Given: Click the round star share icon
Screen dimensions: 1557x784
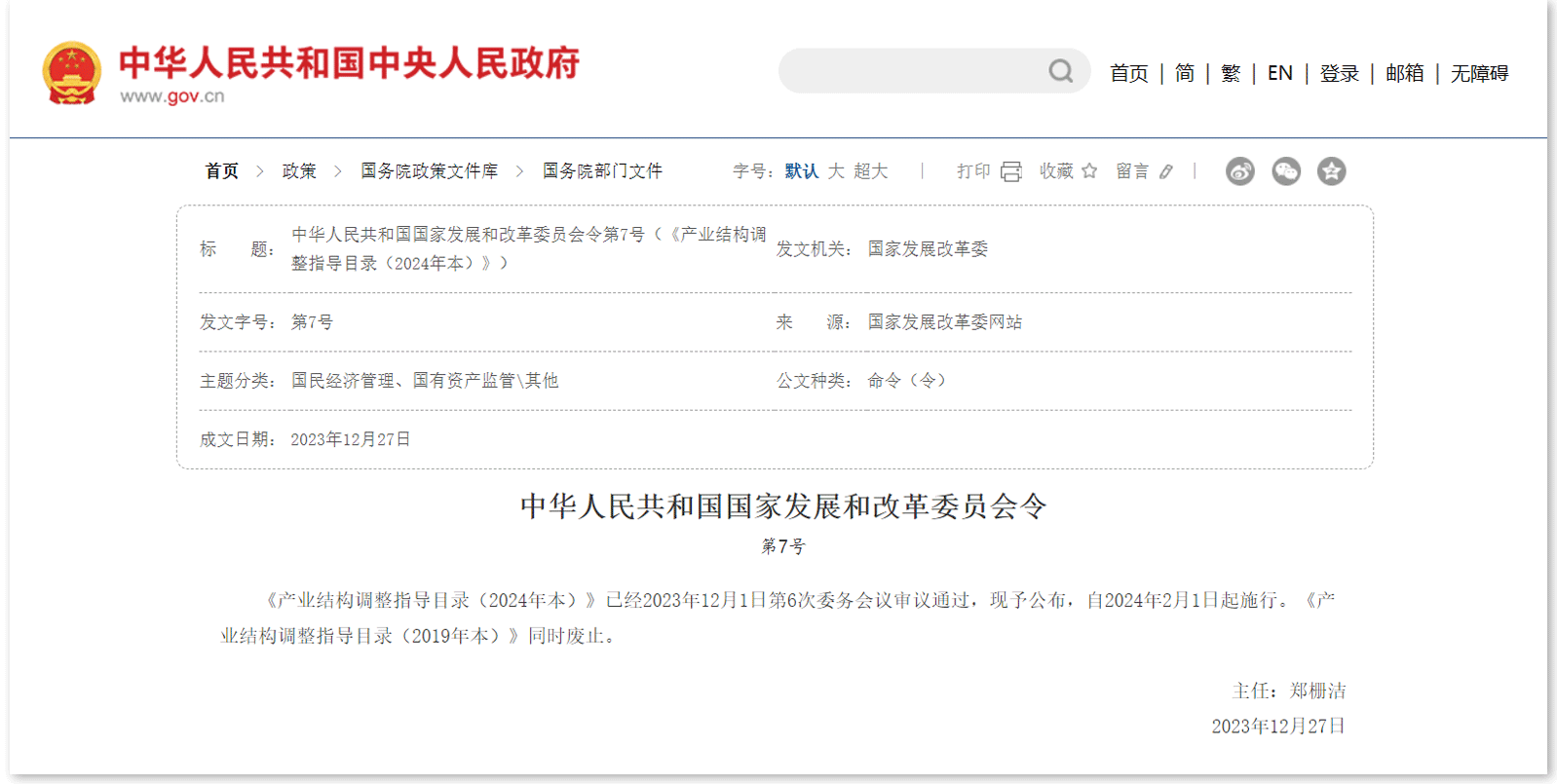Looking at the screenshot, I should (1332, 171).
